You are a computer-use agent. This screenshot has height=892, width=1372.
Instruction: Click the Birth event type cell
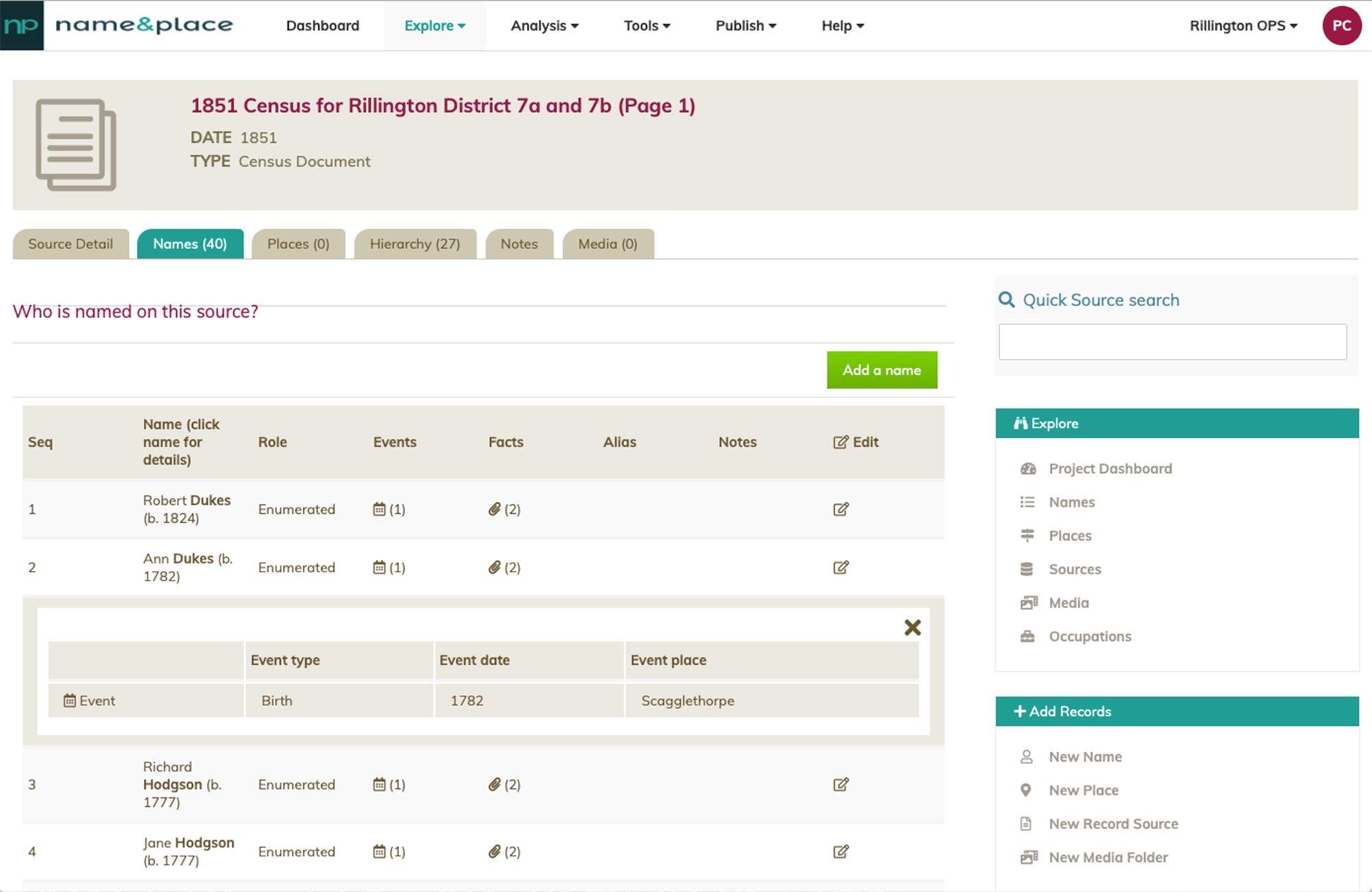(340, 701)
